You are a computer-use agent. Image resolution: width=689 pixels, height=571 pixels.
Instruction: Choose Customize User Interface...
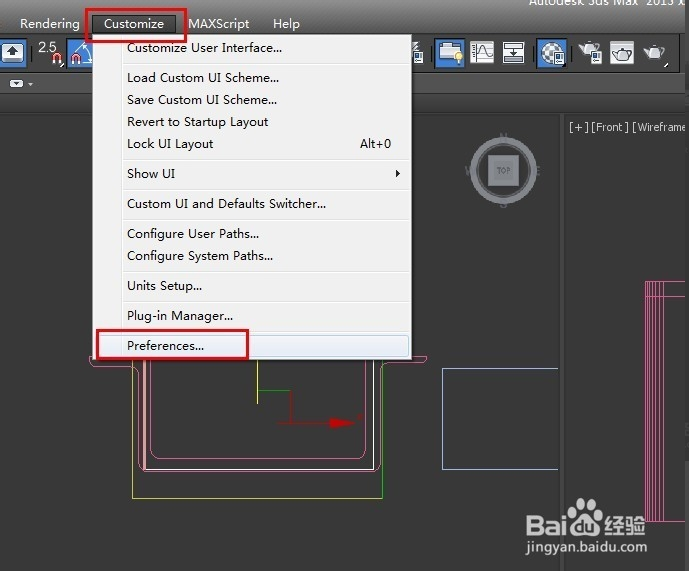[x=252, y=48]
